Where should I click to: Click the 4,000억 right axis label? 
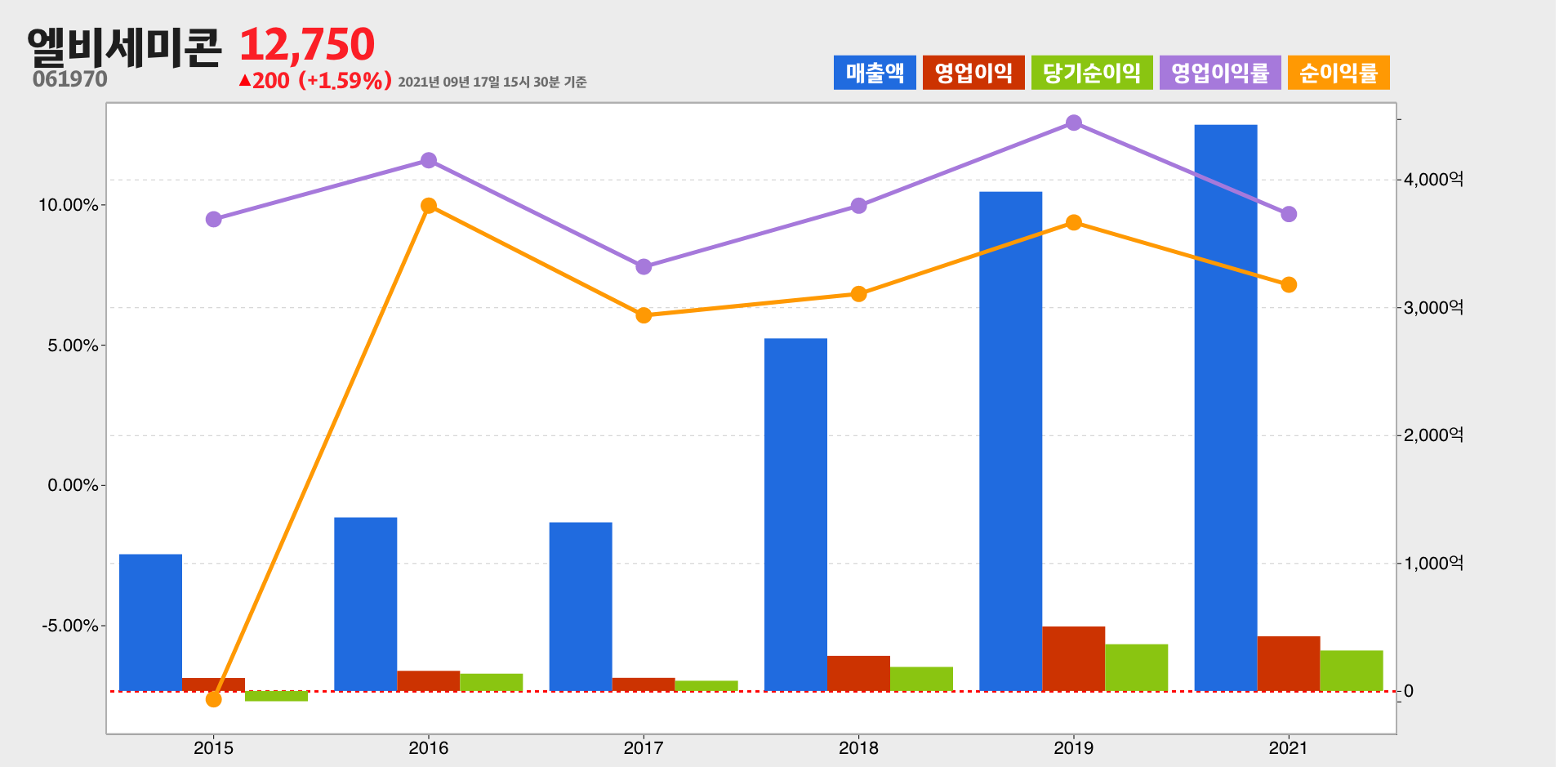[x=1433, y=180]
